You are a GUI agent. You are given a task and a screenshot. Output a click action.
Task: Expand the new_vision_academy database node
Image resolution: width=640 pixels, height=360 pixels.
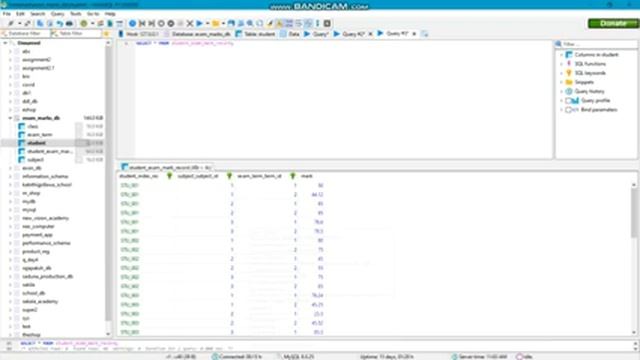pos(10,218)
